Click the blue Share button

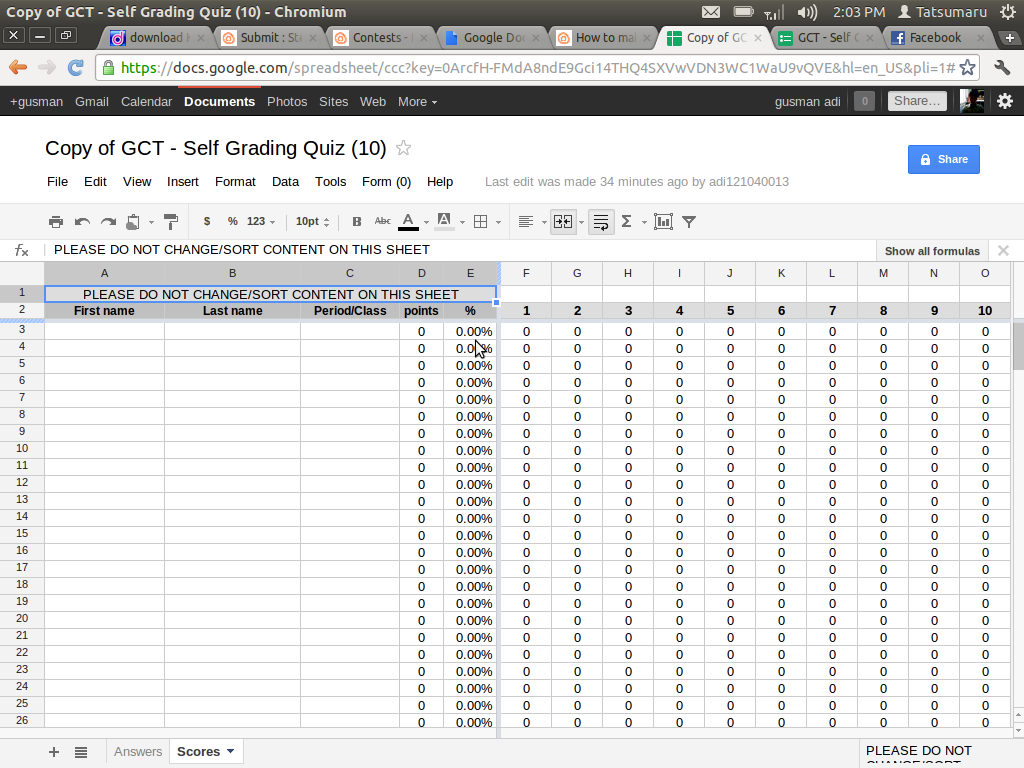[943, 159]
